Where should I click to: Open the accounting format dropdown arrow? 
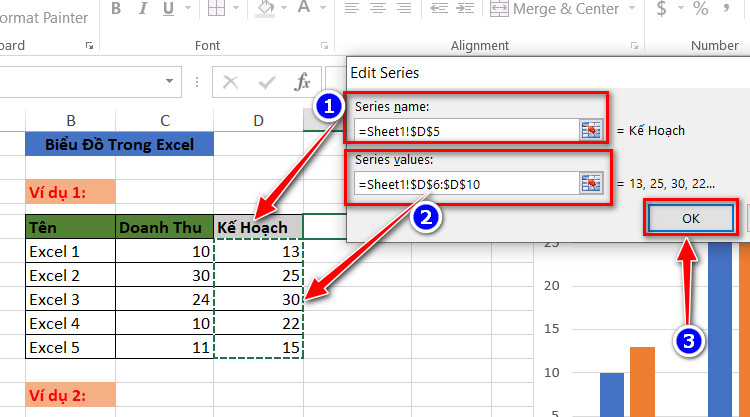(x=681, y=8)
